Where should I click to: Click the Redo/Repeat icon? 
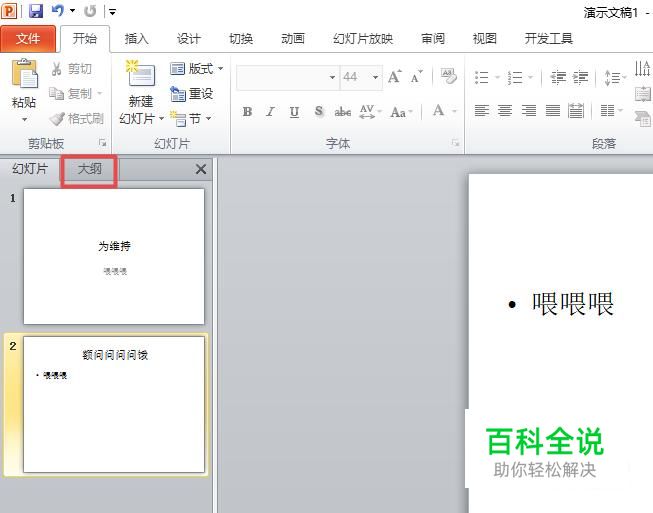click(90, 11)
